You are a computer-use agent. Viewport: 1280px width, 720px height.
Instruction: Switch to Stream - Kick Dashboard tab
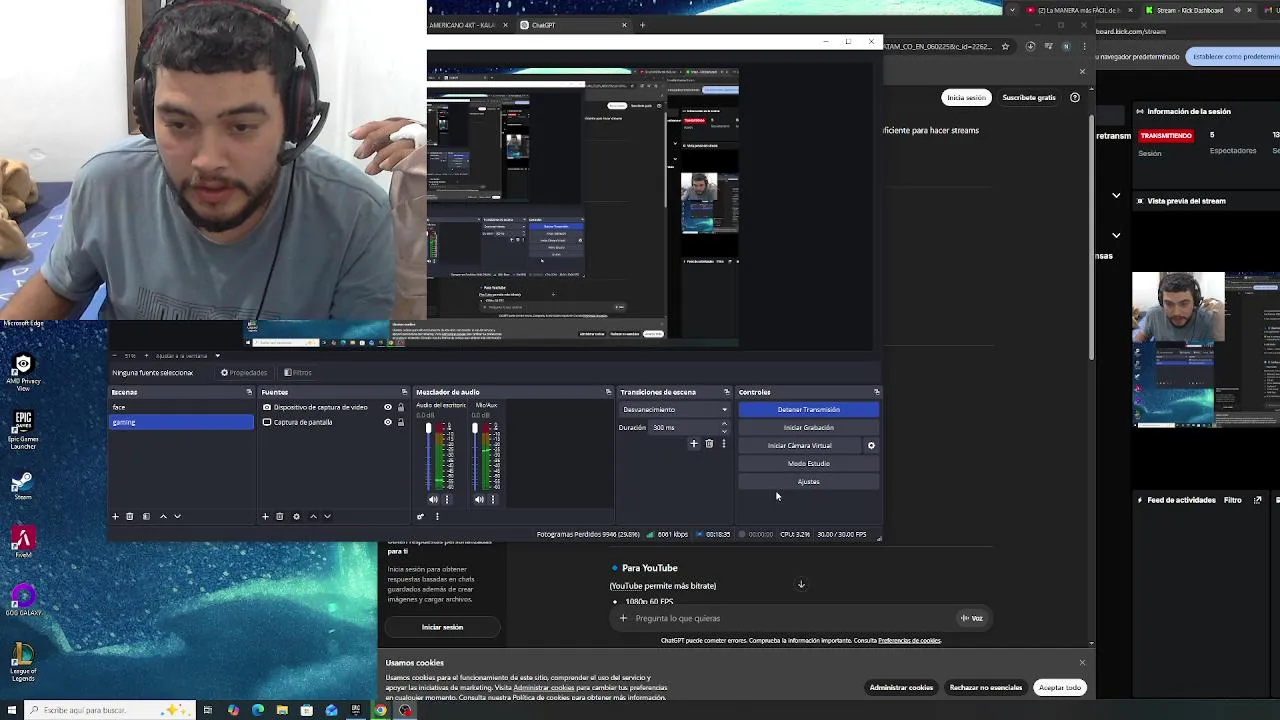pyautogui.click(x=1197, y=10)
